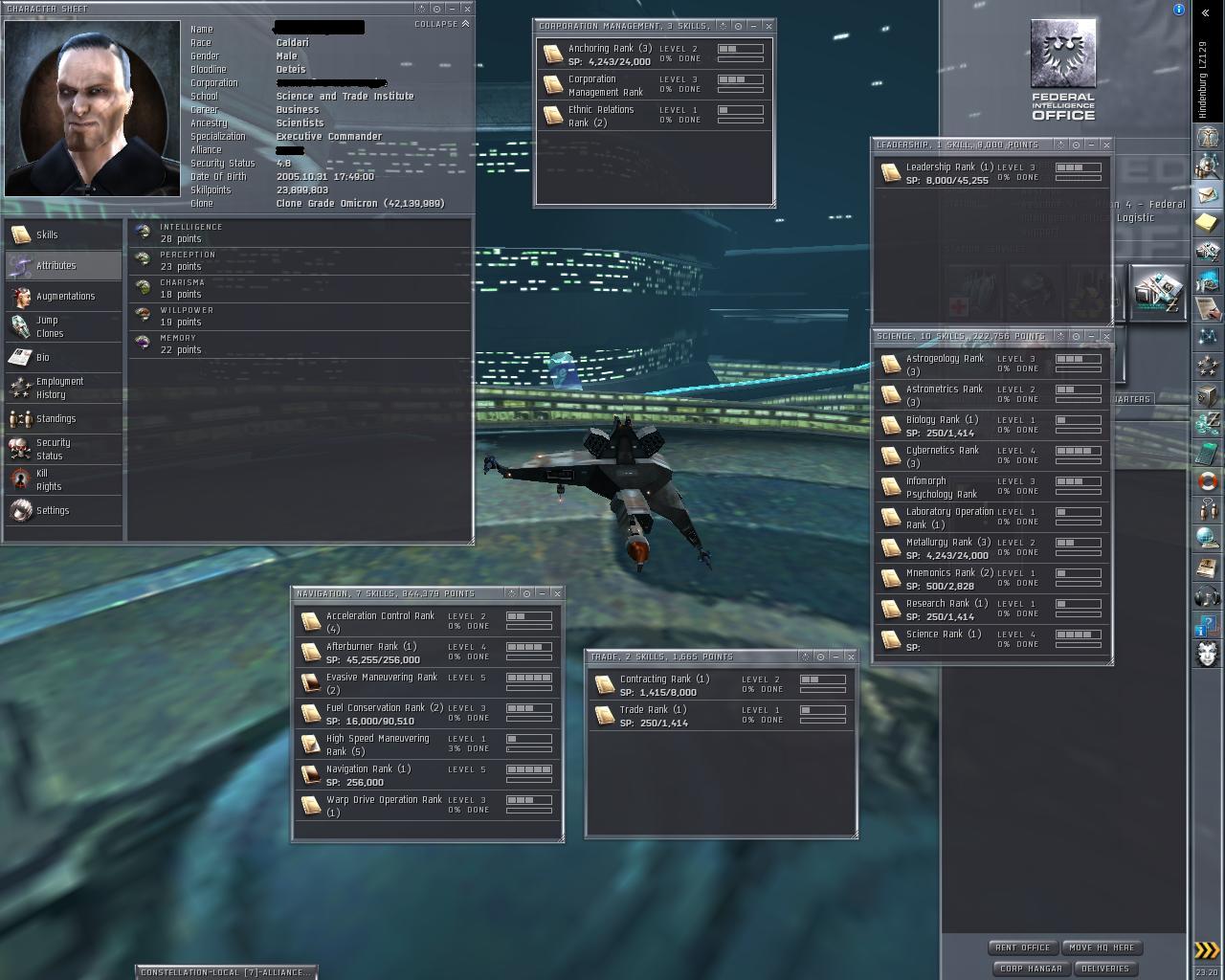
Task: Click the Evasive Maneuvering skill book icon
Action: (310, 682)
